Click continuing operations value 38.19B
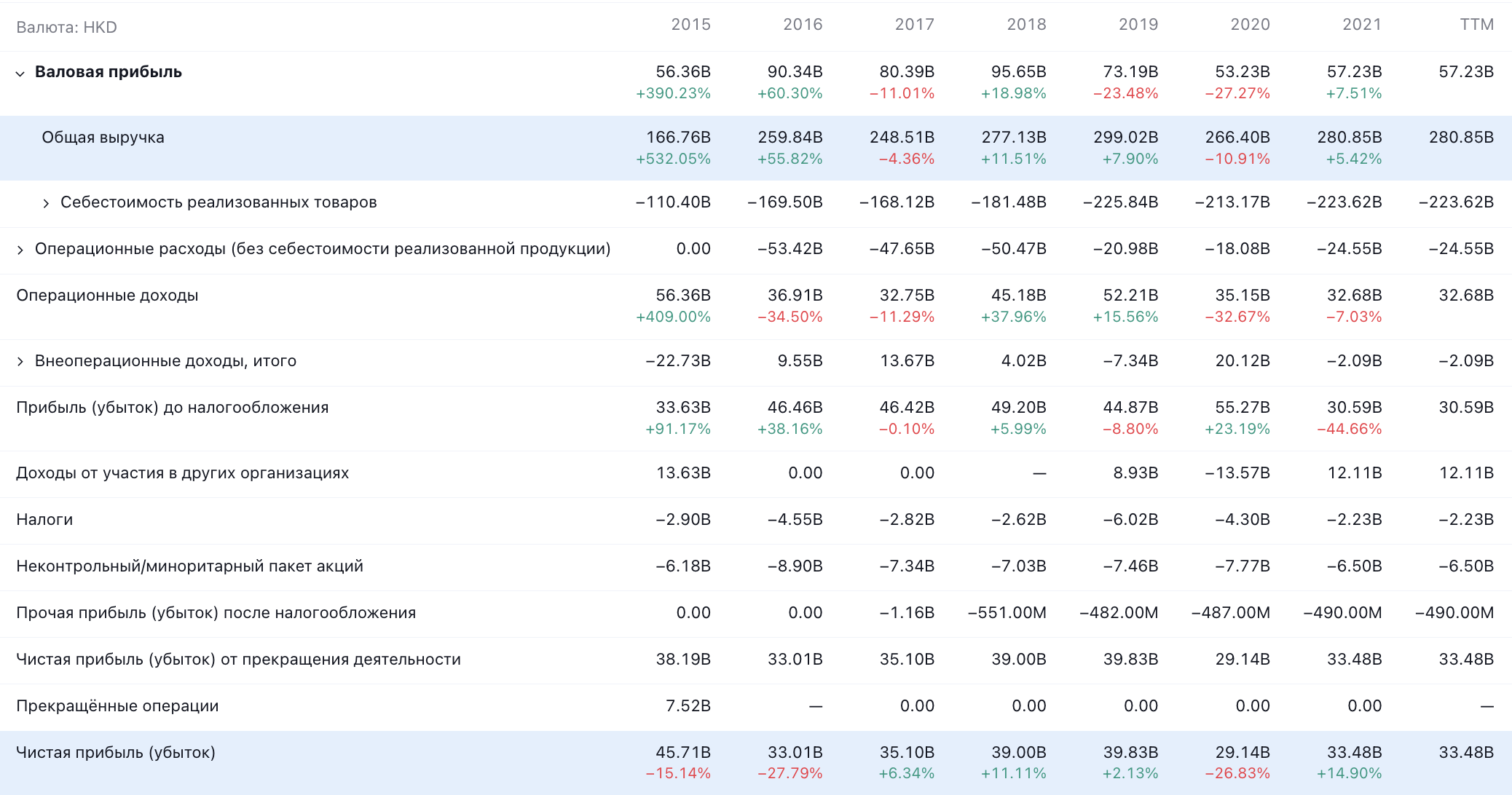Screen dimensions: 1512x795 click(683, 660)
